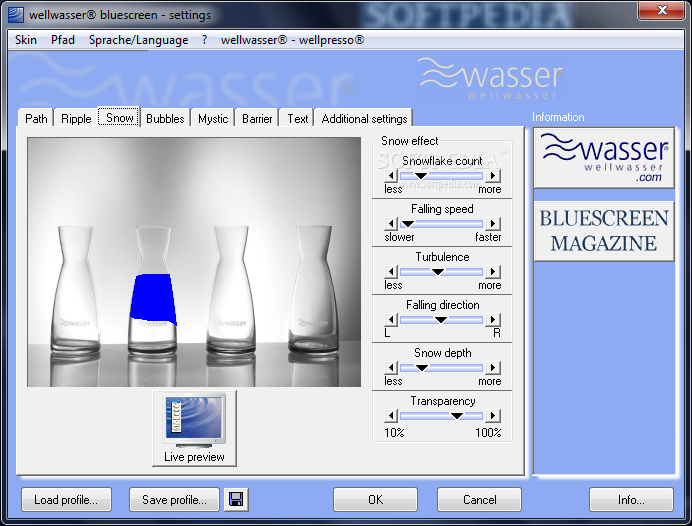Shift Falling direction toward R with arrow
This screenshot has width=692, height=526.
493,319
